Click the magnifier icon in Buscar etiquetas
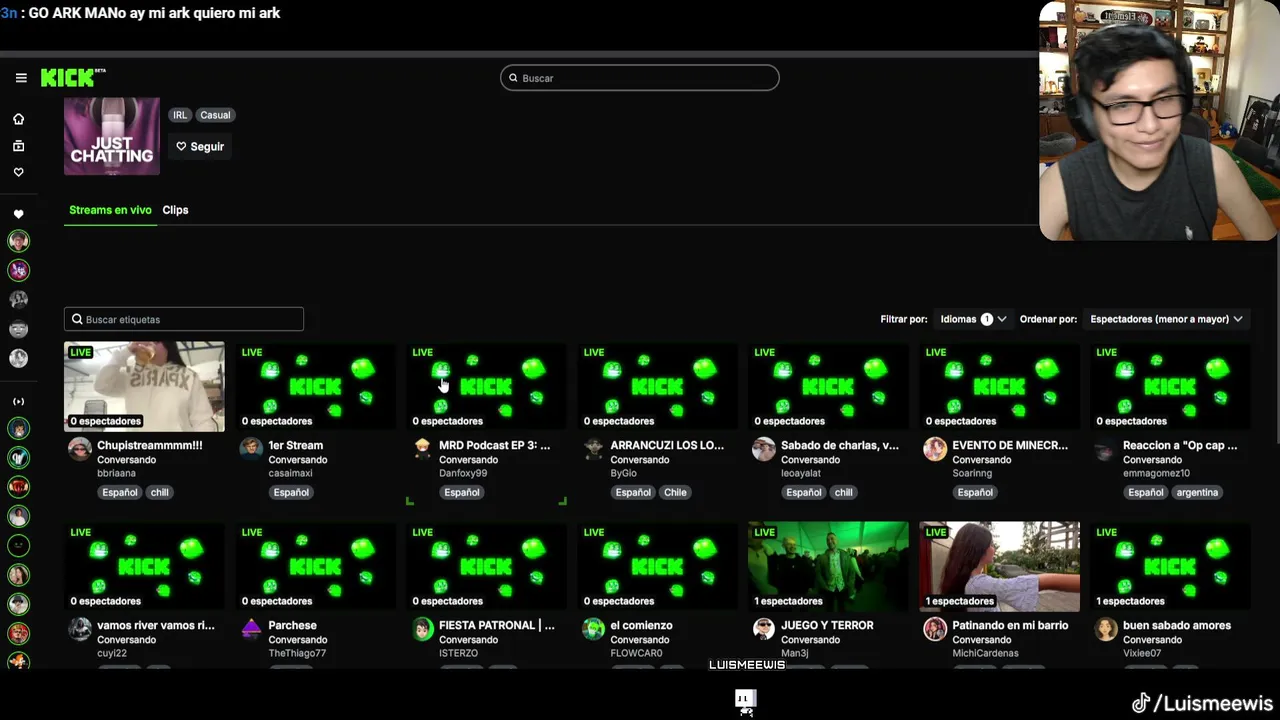The height and width of the screenshot is (720, 1280). [77, 319]
